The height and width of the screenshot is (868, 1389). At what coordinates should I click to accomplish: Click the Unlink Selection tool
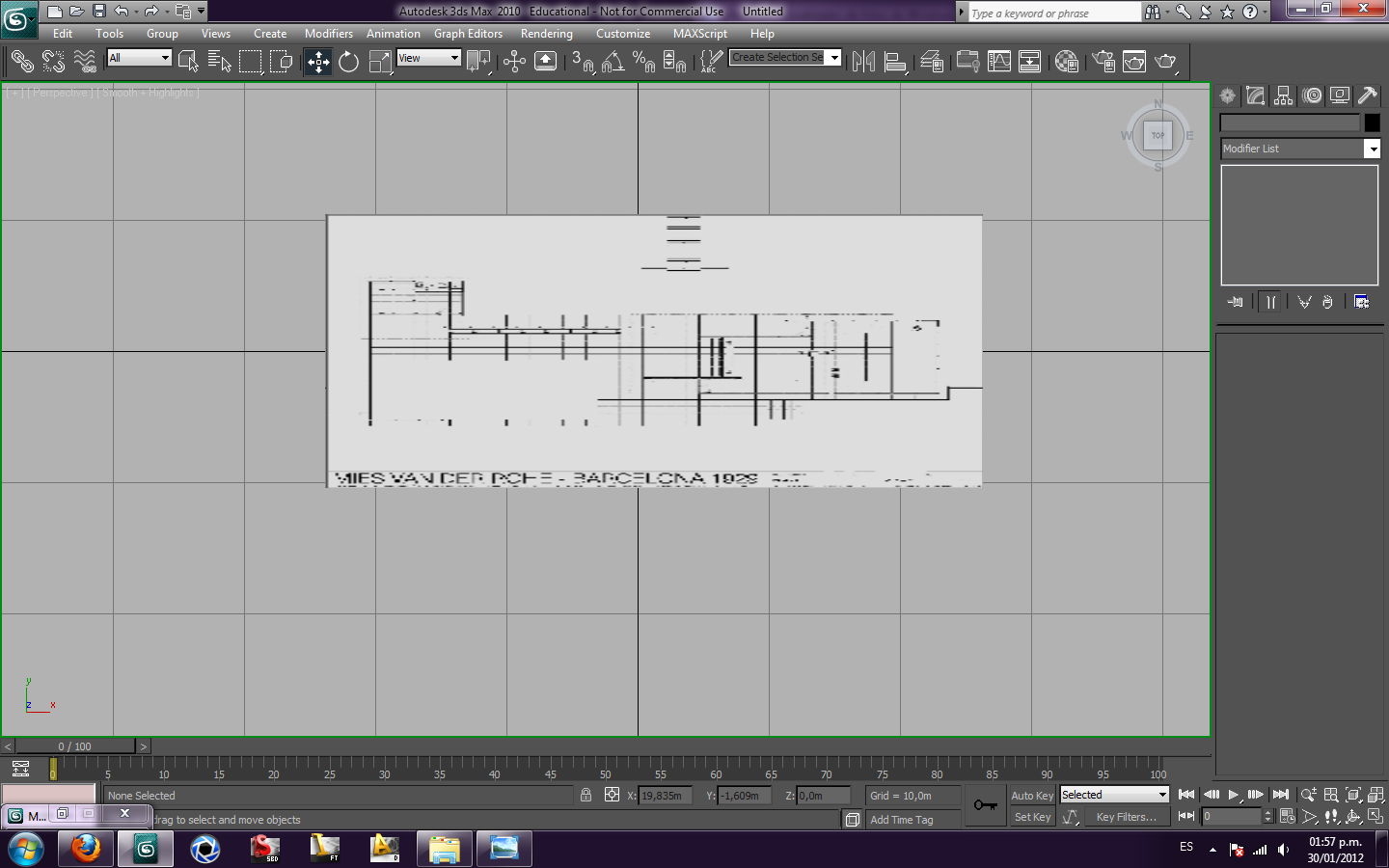[x=53, y=62]
